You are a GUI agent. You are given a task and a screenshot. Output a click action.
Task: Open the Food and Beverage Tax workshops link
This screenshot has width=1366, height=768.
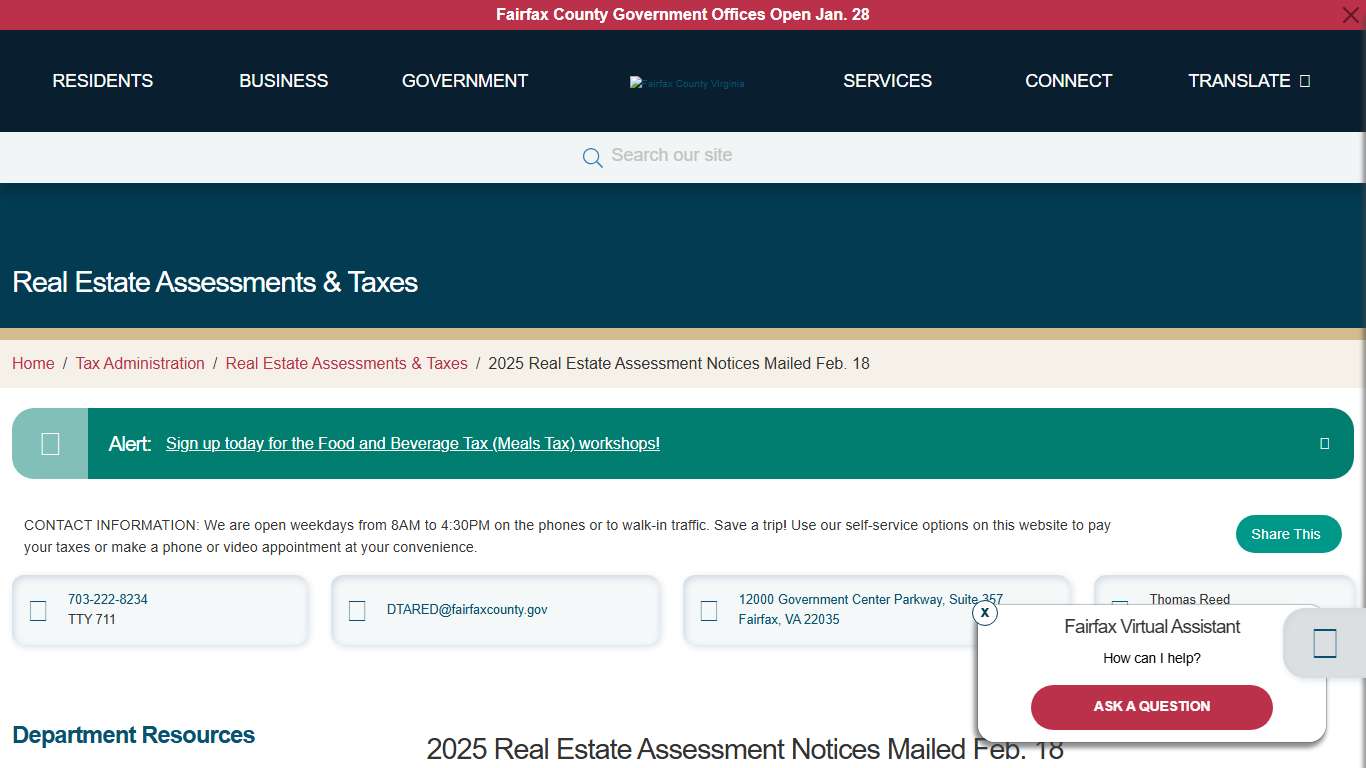pos(412,443)
